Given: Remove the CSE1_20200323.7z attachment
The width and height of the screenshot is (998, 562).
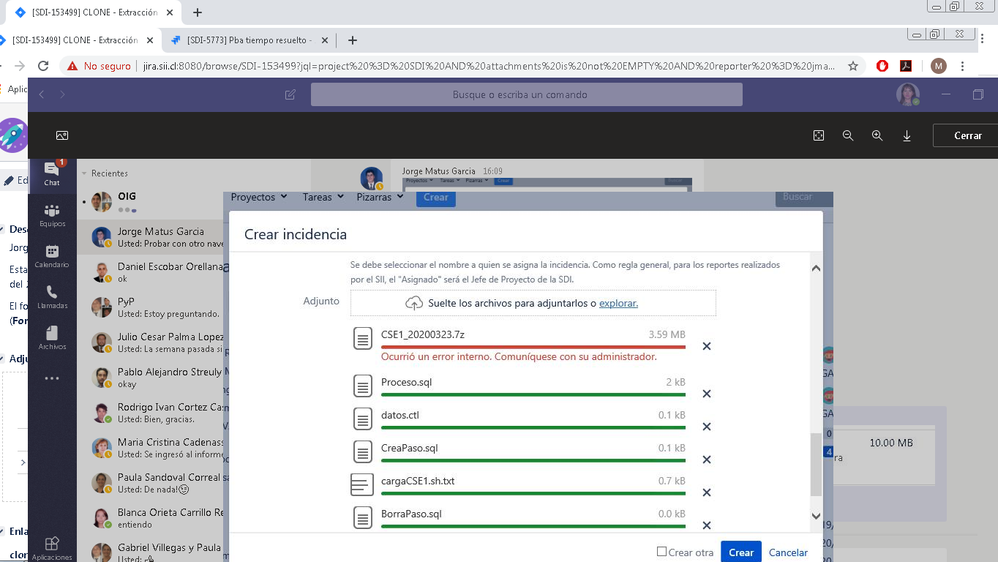Looking at the screenshot, I should coord(706,346).
